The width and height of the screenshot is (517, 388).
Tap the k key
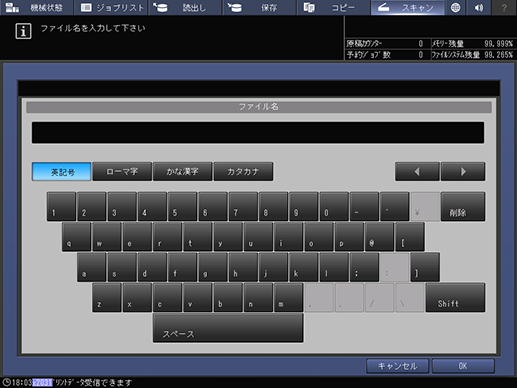tap(304, 267)
